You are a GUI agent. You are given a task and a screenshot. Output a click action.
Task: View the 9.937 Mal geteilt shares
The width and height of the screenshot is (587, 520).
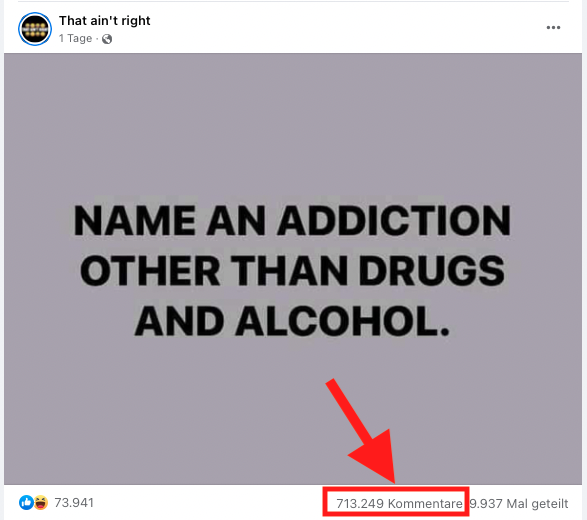pyautogui.click(x=519, y=503)
